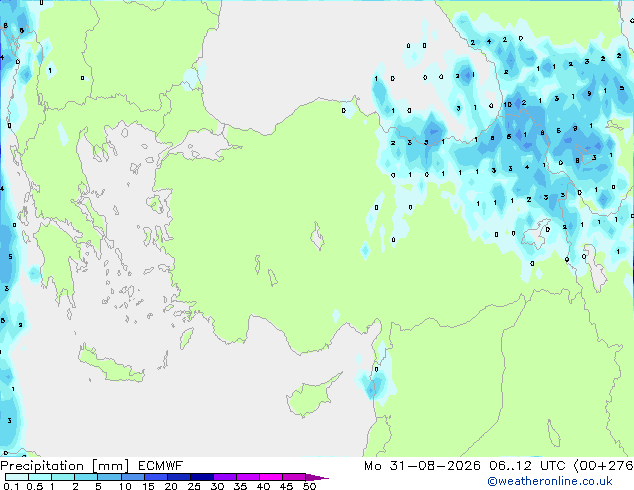Click the '10' precipitation value on the map

507,105
